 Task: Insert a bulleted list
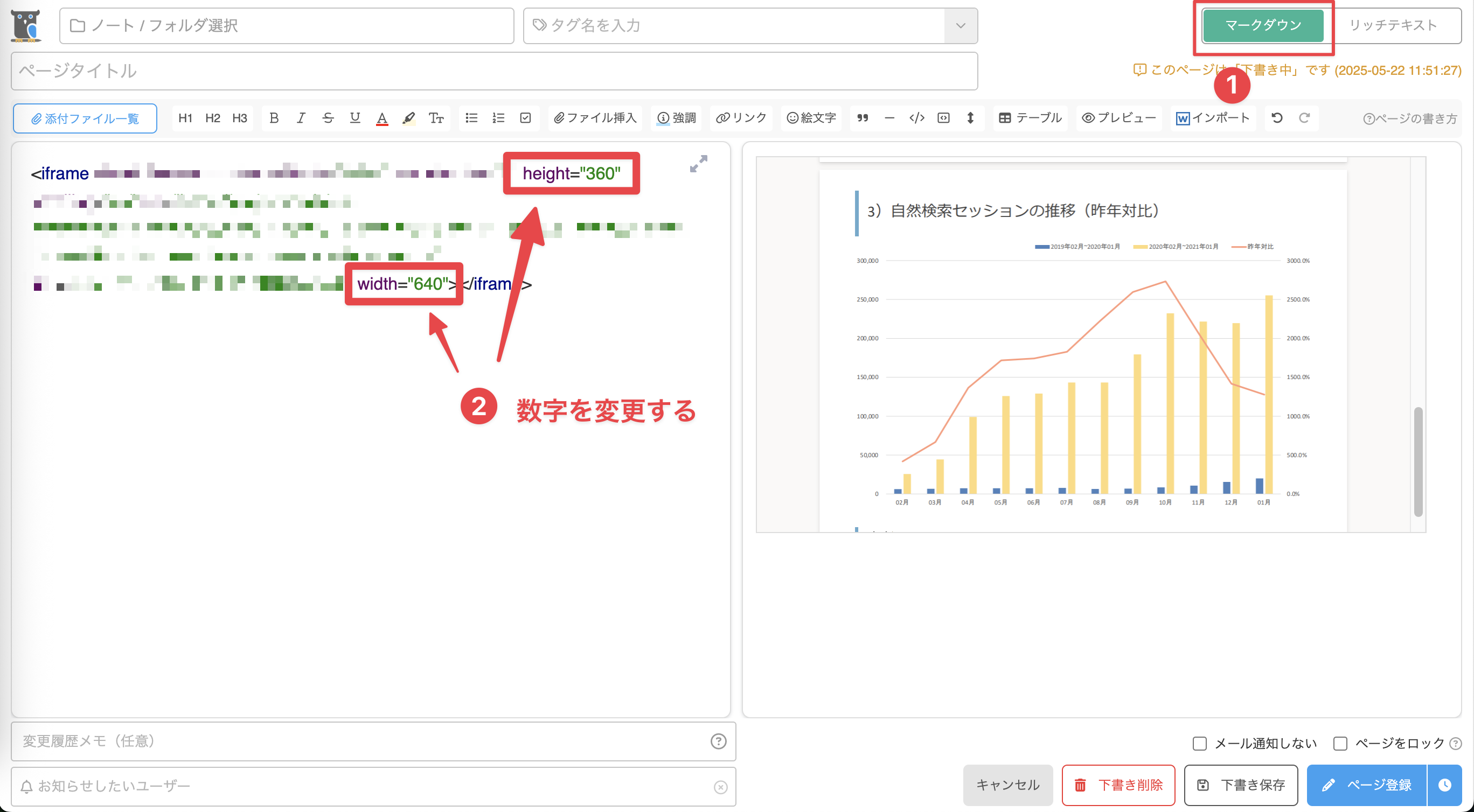(x=471, y=118)
